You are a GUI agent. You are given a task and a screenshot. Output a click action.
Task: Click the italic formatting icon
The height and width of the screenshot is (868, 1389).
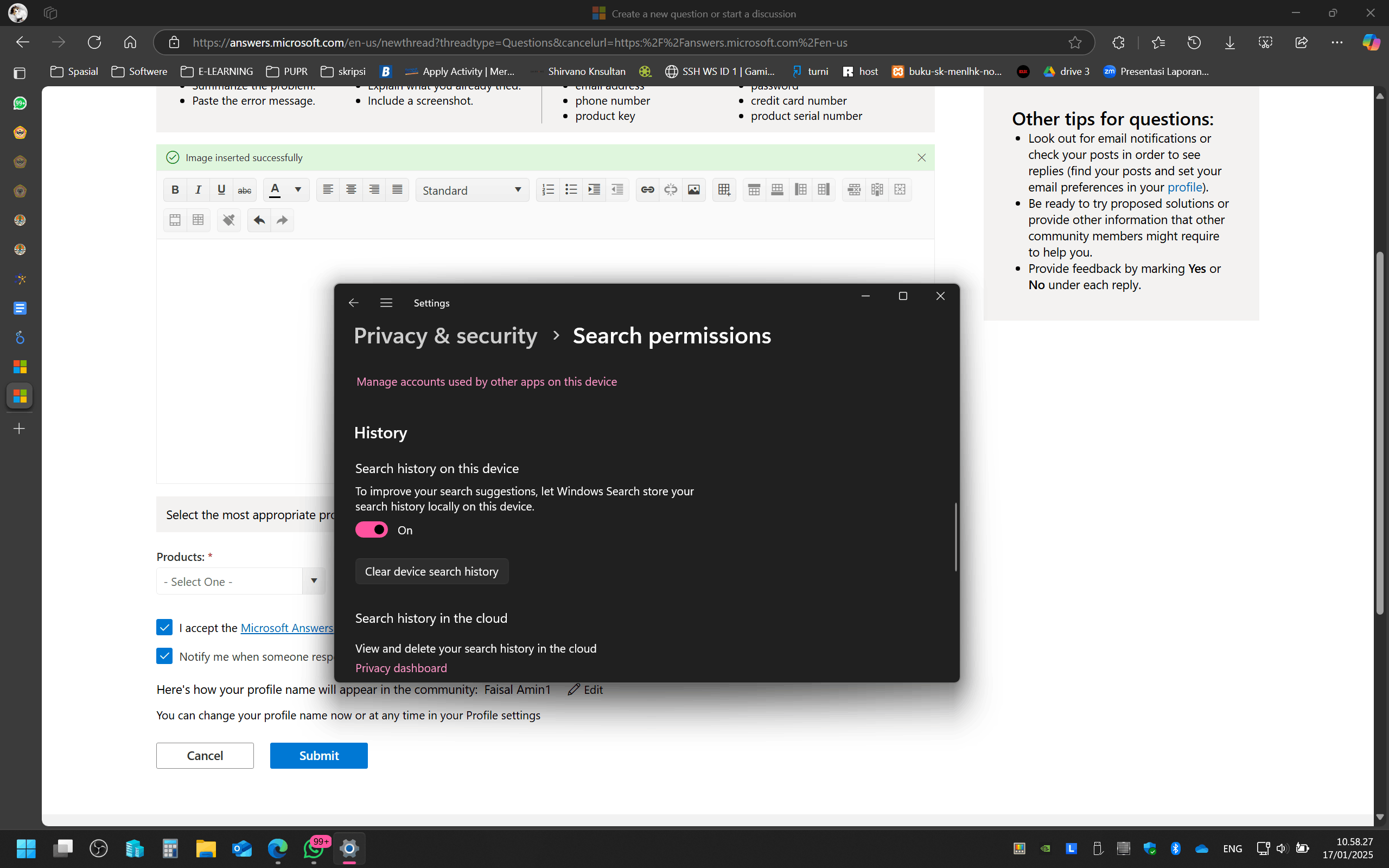198,189
